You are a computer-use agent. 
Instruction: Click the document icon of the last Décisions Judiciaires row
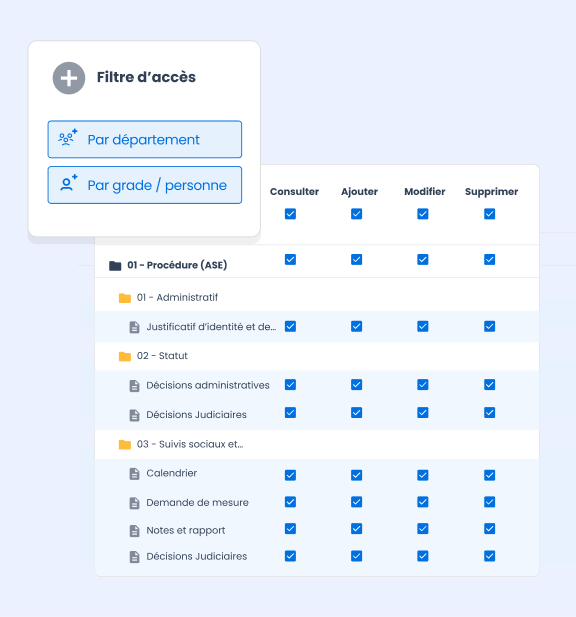coord(135,557)
